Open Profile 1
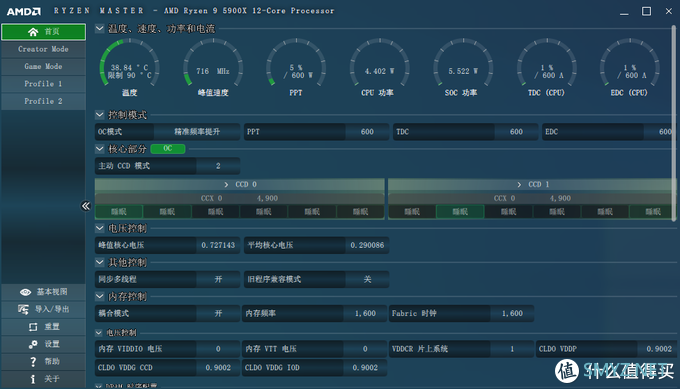 click(43, 84)
